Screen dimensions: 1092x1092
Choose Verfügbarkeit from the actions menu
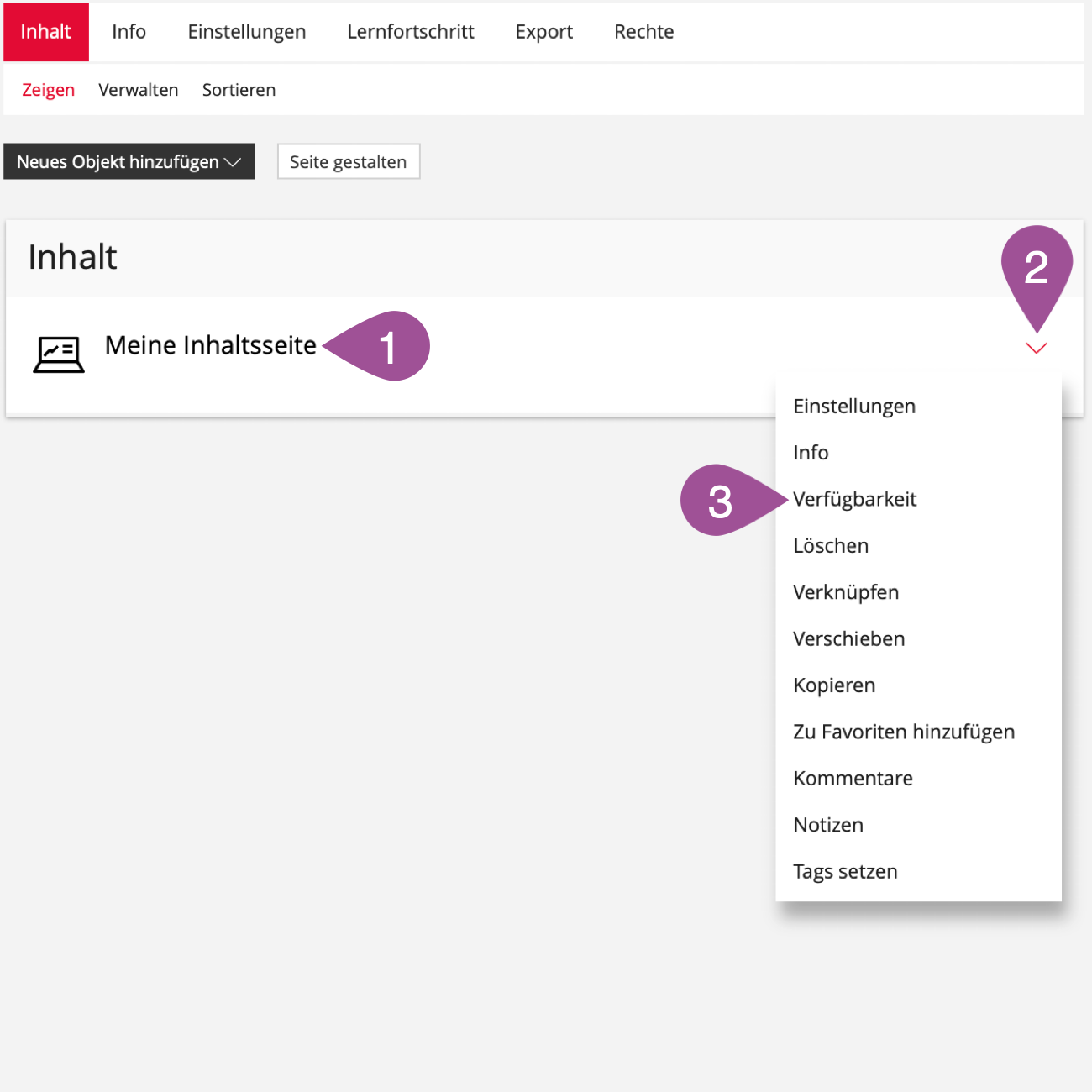point(854,499)
